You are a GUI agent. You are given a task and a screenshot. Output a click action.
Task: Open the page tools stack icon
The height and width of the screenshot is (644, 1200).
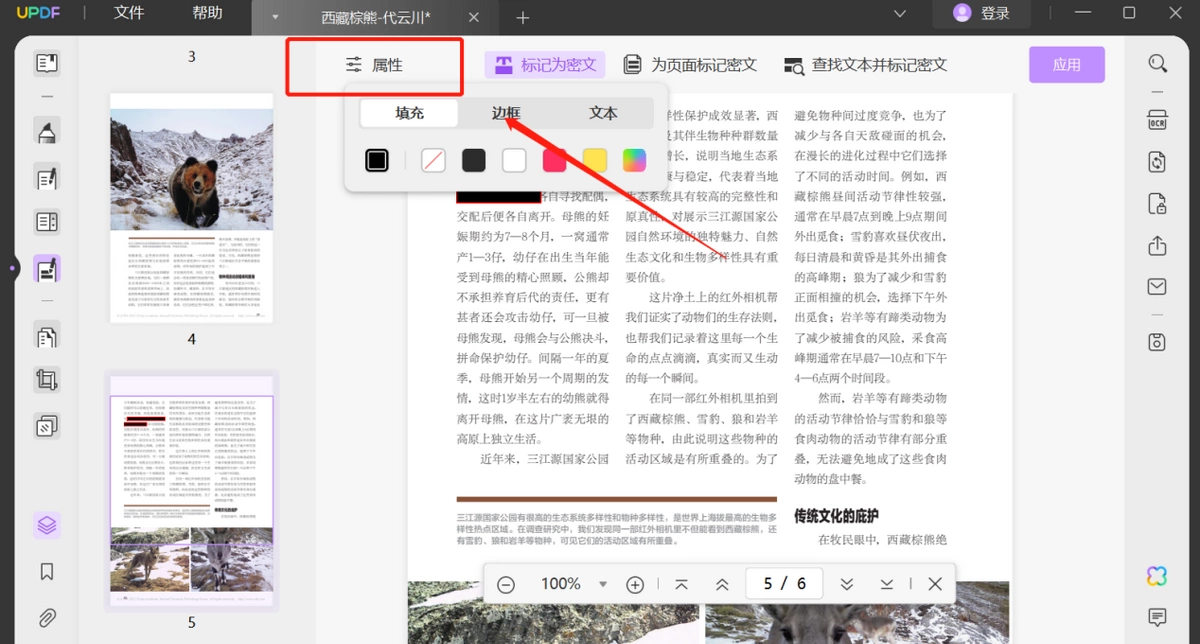pos(47,427)
